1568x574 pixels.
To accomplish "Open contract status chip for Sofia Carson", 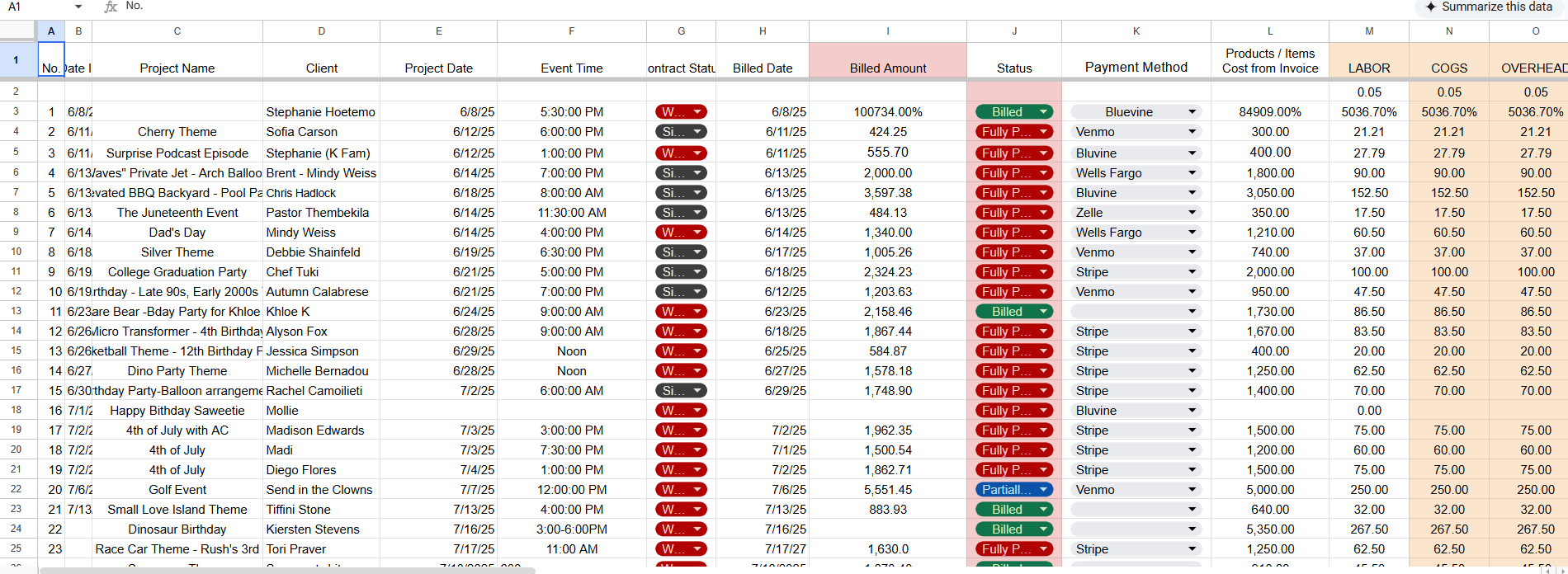I will click(x=681, y=132).
